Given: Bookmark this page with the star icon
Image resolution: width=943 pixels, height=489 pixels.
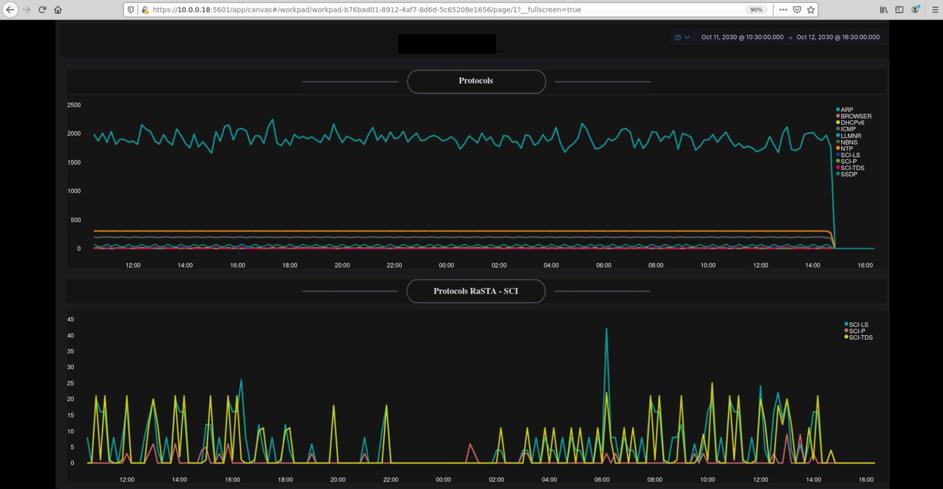Looking at the screenshot, I should [x=811, y=9].
